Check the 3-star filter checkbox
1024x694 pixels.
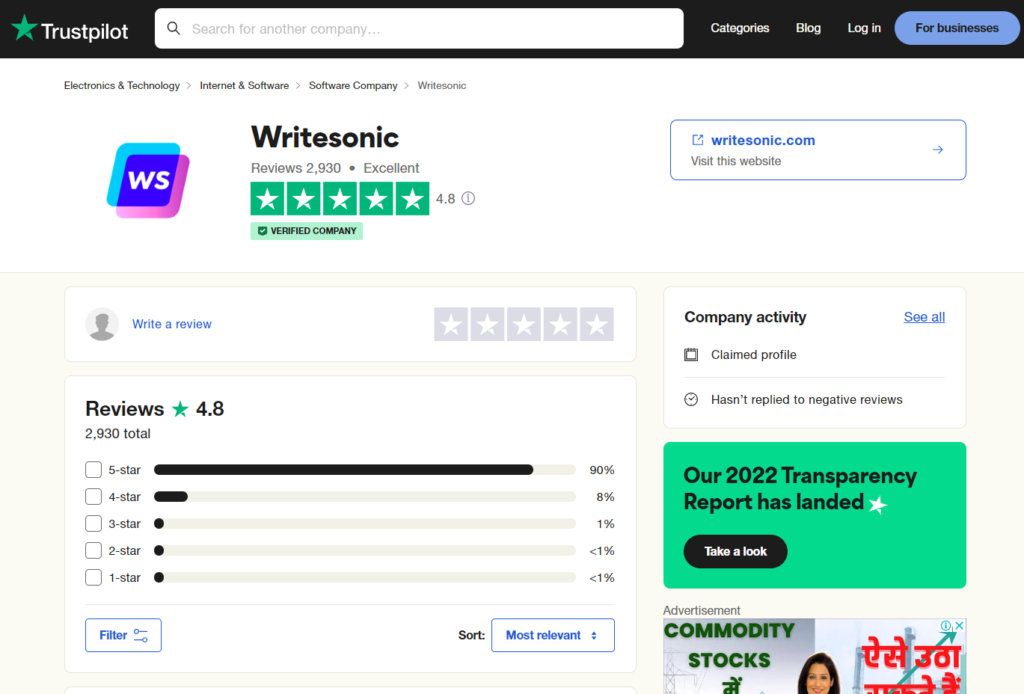[93, 524]
